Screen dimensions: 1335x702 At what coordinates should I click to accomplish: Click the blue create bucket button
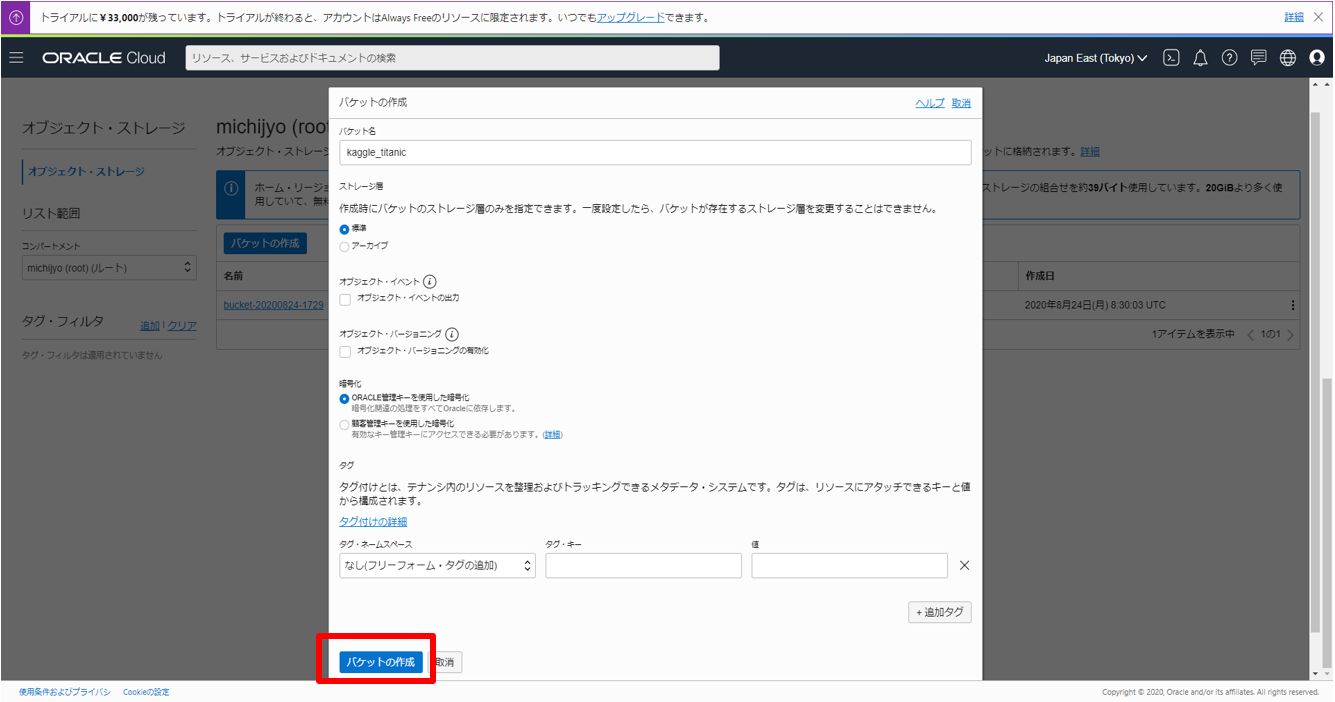(x=380, y=662)
